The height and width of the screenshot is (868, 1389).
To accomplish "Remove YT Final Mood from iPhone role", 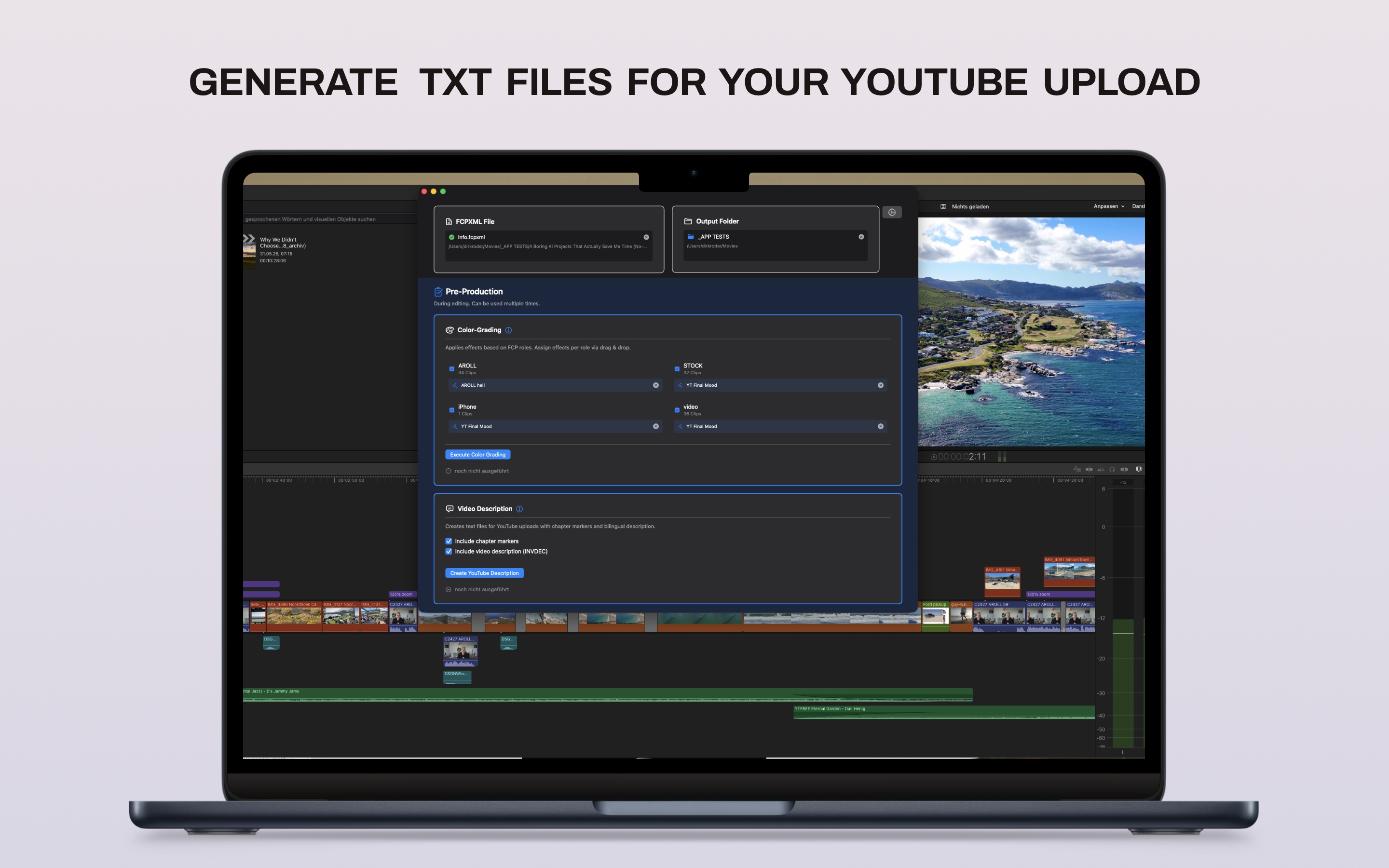I will (655, 427).
